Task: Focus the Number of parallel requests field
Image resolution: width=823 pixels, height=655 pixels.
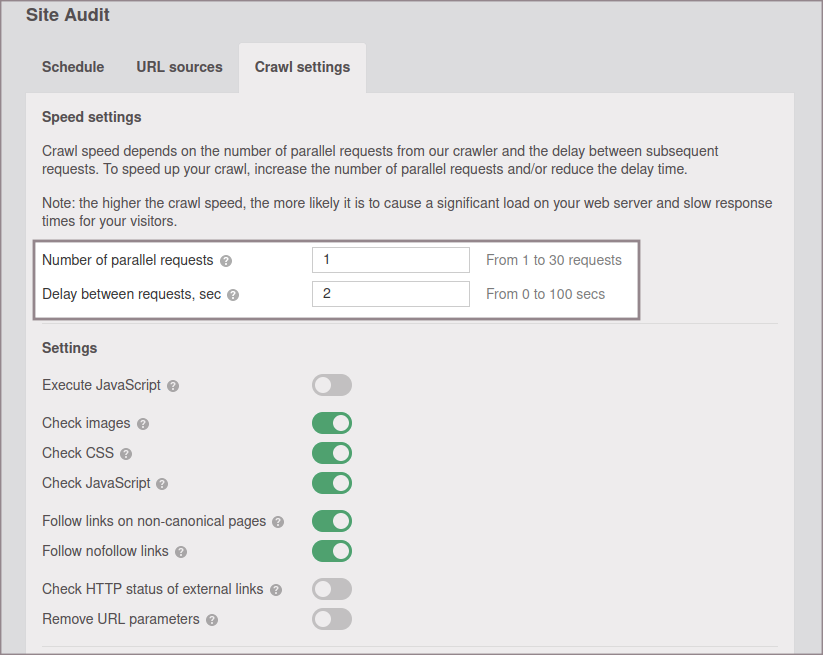Action: (390, 260)
